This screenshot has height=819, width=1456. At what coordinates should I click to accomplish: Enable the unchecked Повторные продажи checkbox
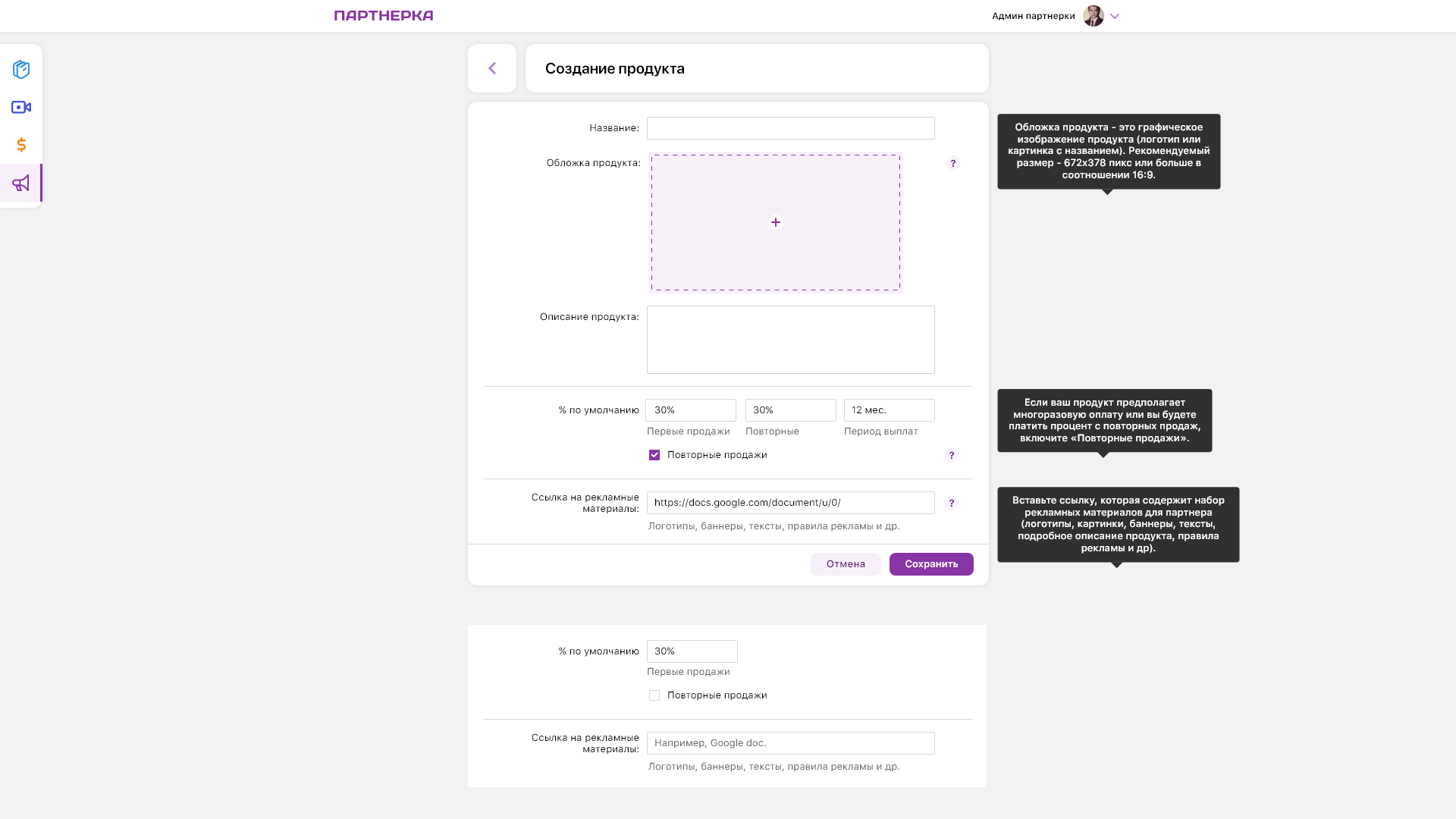point(654,695)
